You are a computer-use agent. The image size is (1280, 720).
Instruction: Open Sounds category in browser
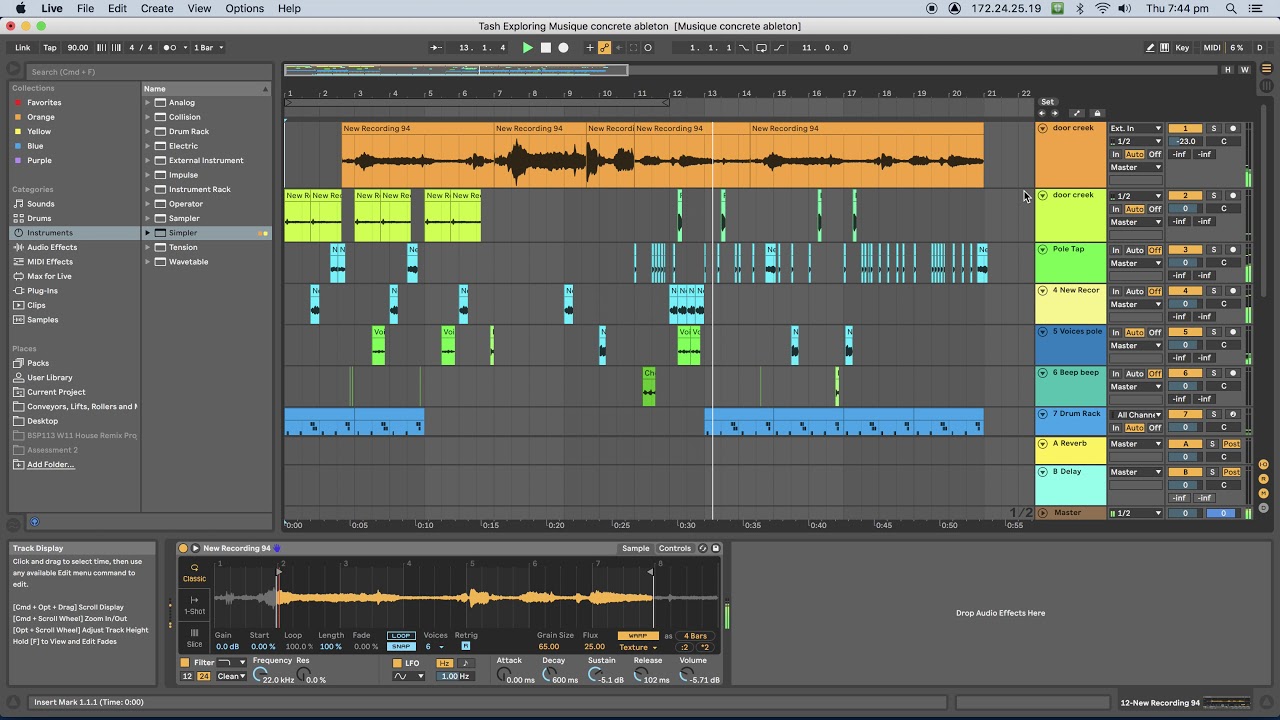point(41,203)
